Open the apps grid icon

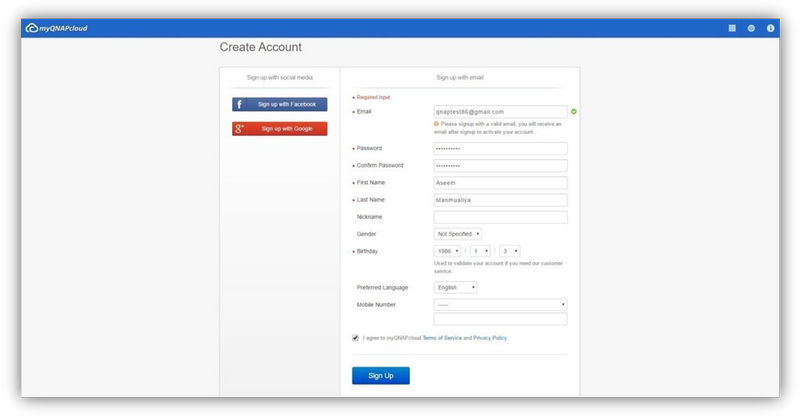(732, 28)
